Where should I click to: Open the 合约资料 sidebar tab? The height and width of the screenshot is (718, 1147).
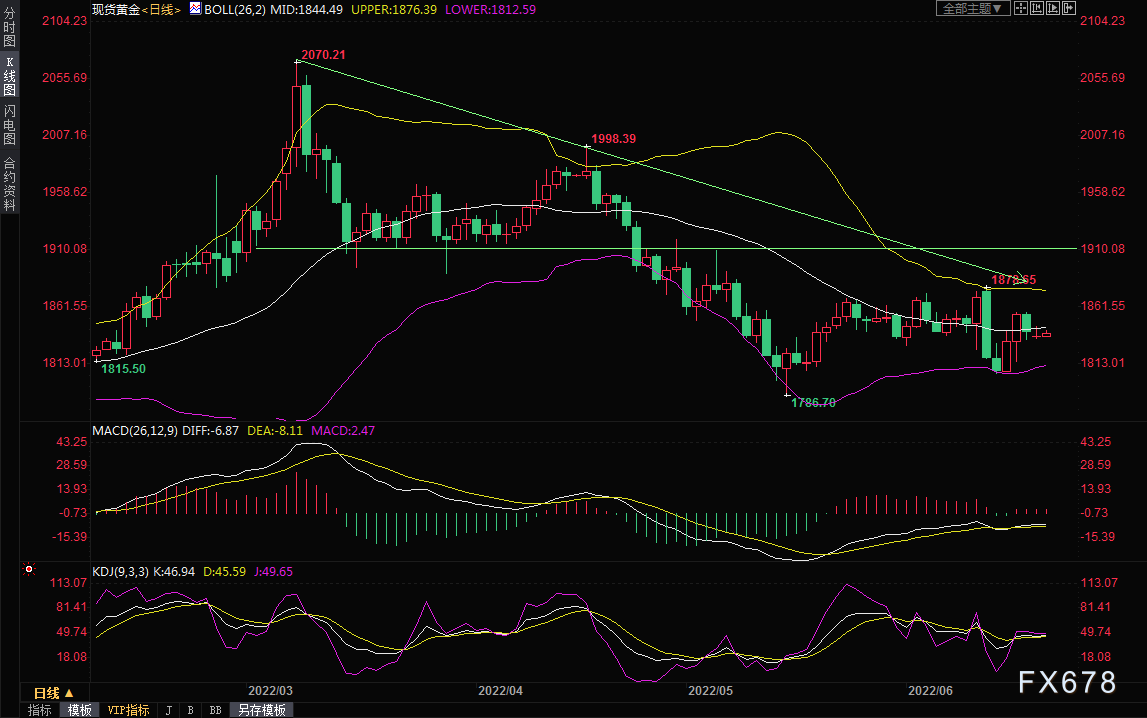pyautogui.click(x=10, y=184)
